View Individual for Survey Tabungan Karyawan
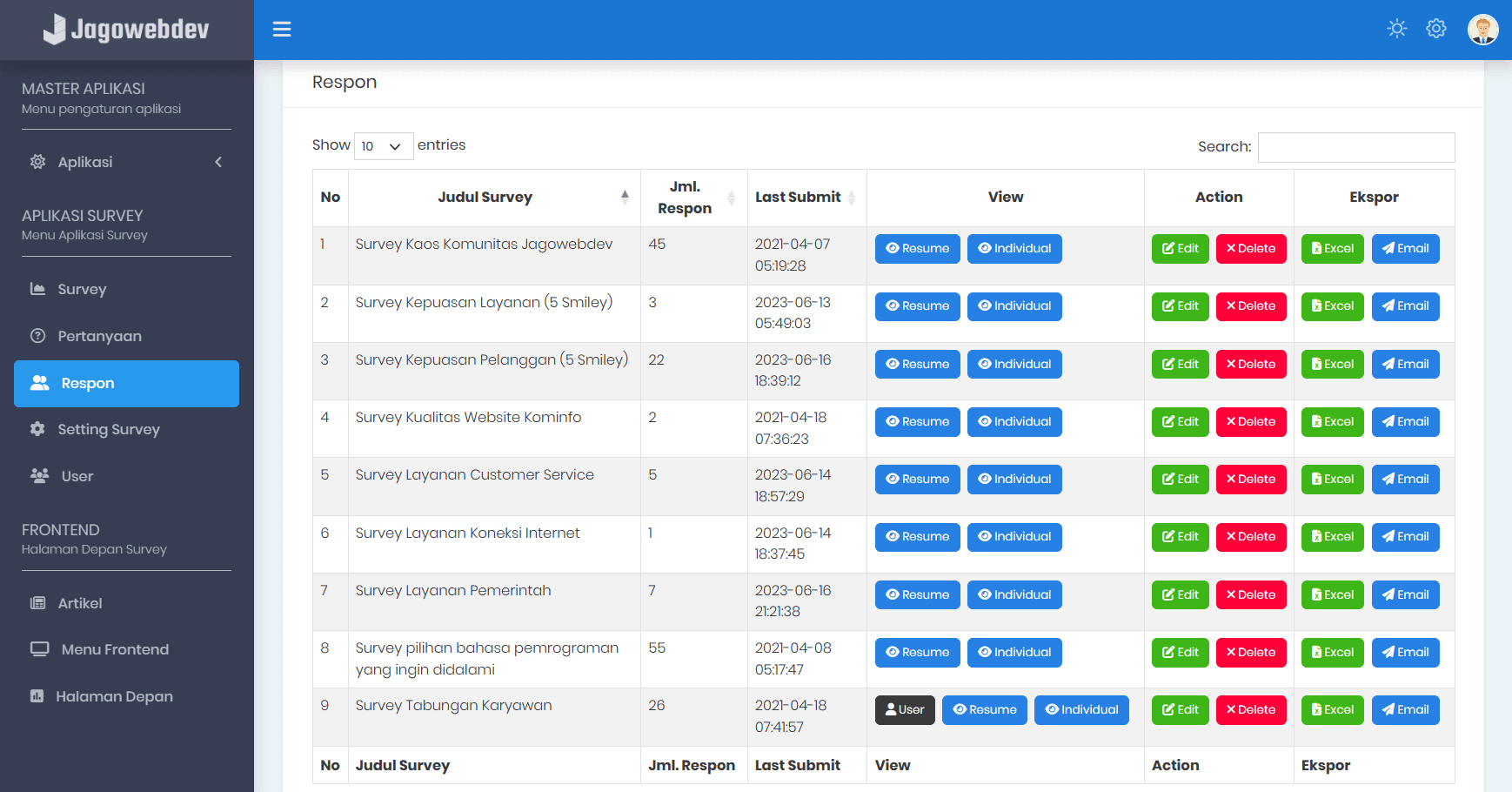 [1082, 710]
